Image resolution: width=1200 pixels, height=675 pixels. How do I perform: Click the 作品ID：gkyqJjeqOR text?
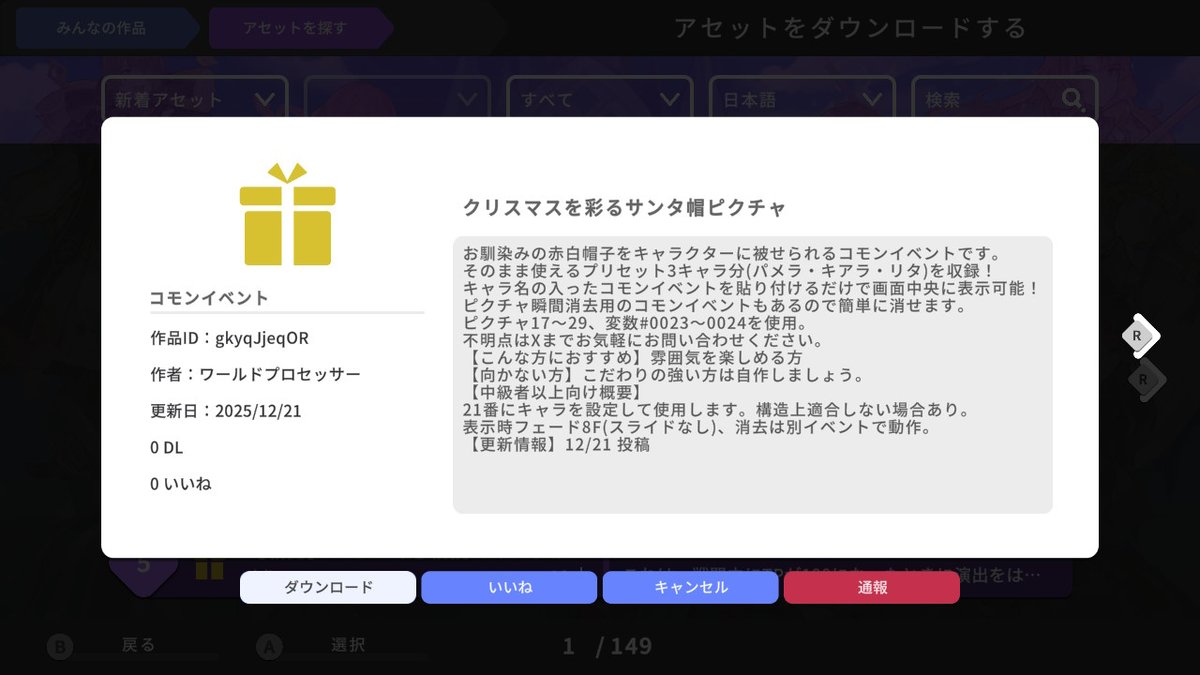(229, 338)
